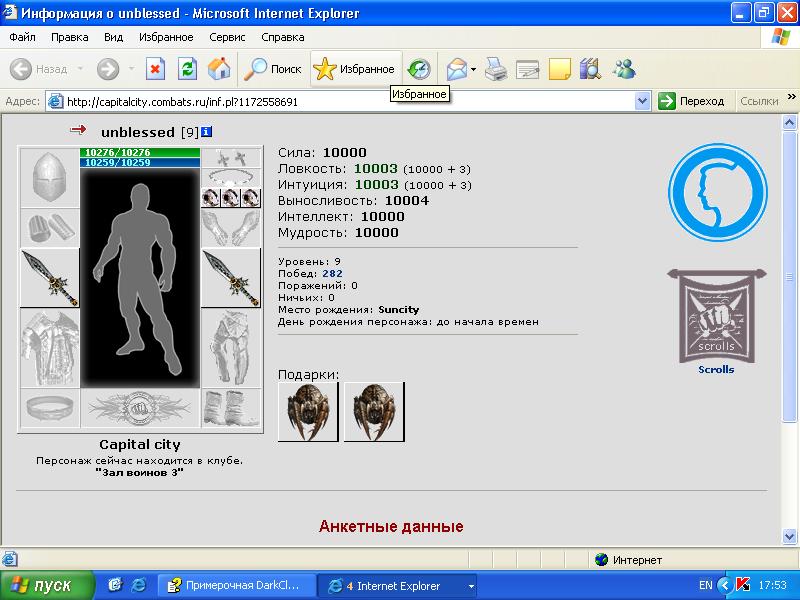Click the Forward arrow toolbar button

108,69
